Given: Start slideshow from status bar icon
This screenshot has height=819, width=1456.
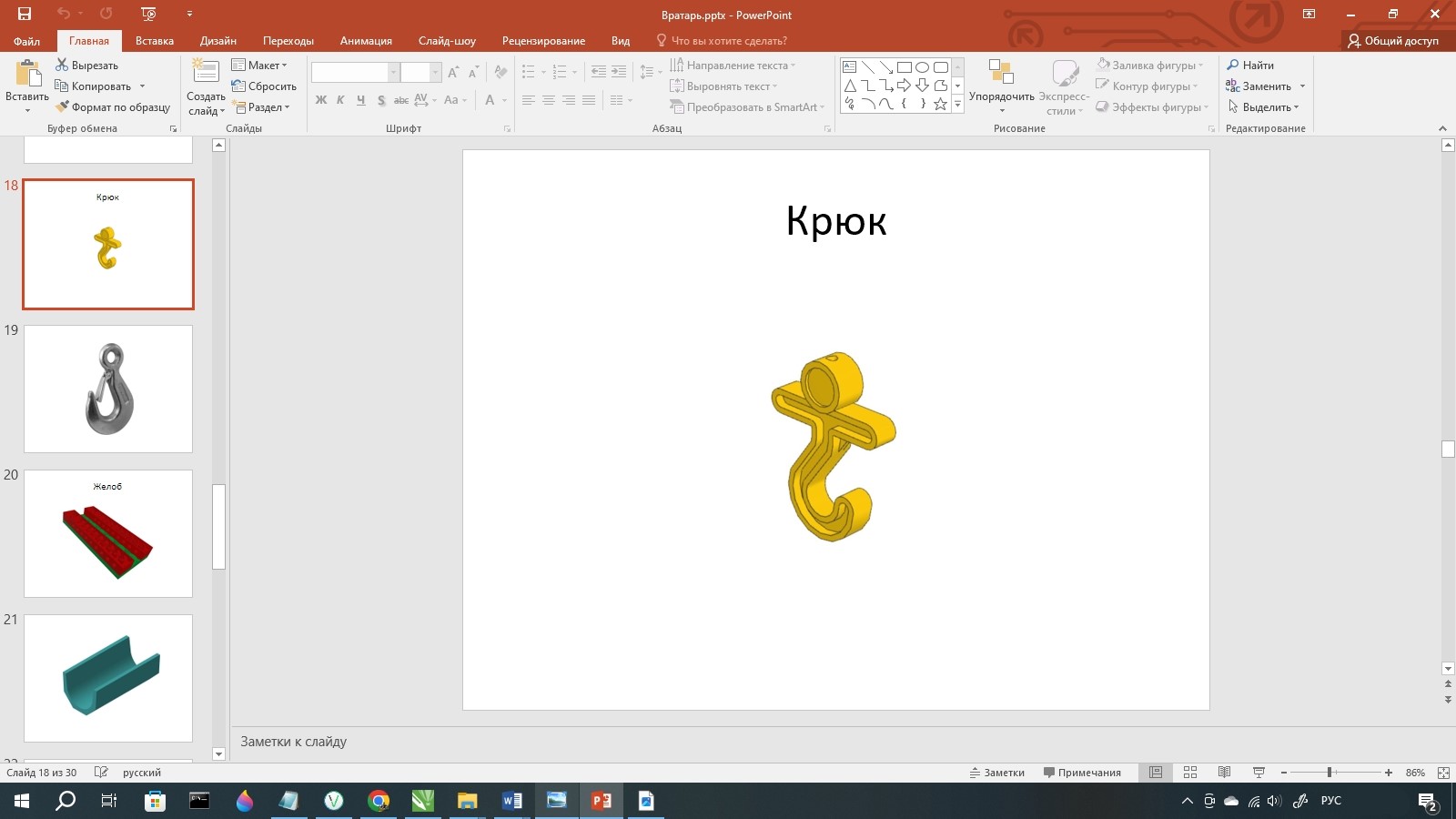Looking at the screenshot, I should point(1259,773).
